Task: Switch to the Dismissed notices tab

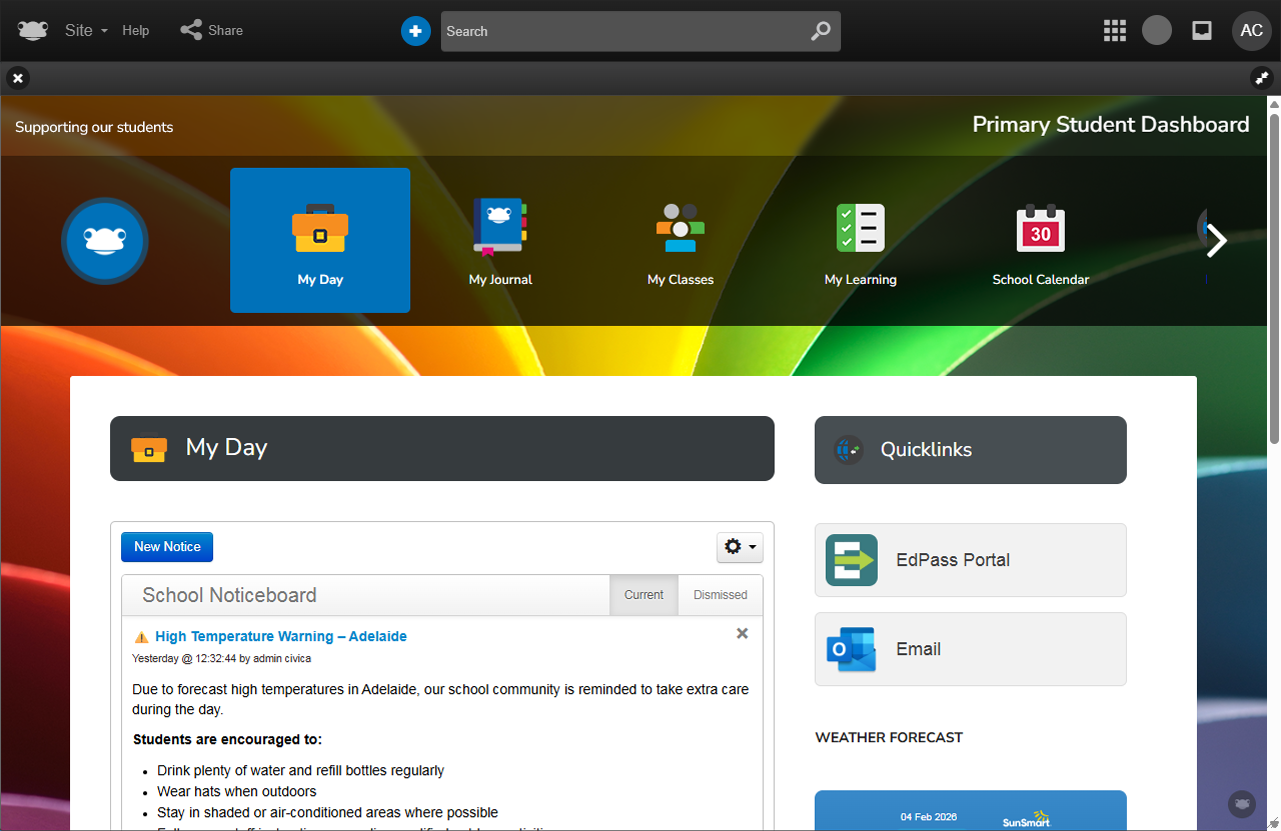Action: pyautogui.click(x=720, y=595)
